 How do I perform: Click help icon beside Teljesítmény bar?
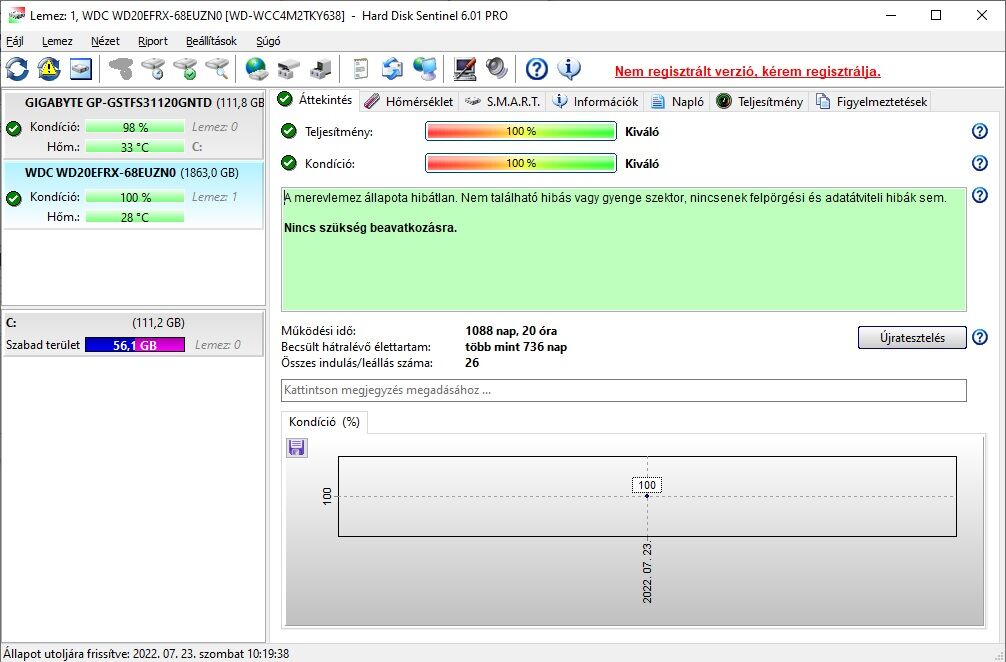pos(980,131)
